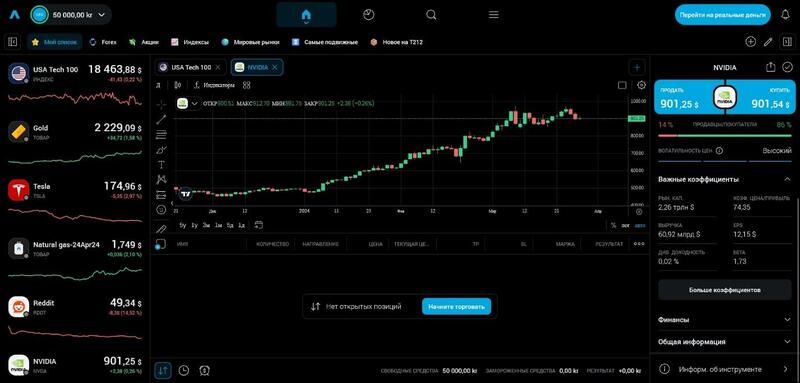
Task: Open the home tab icon
Action: point(306,15)
